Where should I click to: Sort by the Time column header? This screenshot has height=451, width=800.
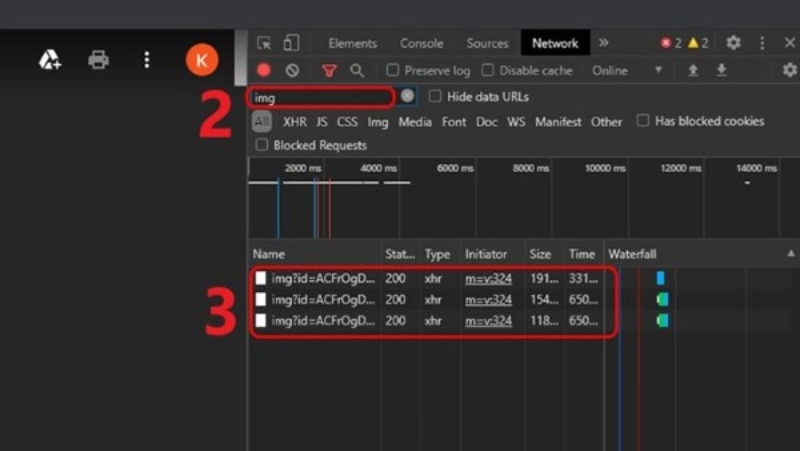click(582, 254)
